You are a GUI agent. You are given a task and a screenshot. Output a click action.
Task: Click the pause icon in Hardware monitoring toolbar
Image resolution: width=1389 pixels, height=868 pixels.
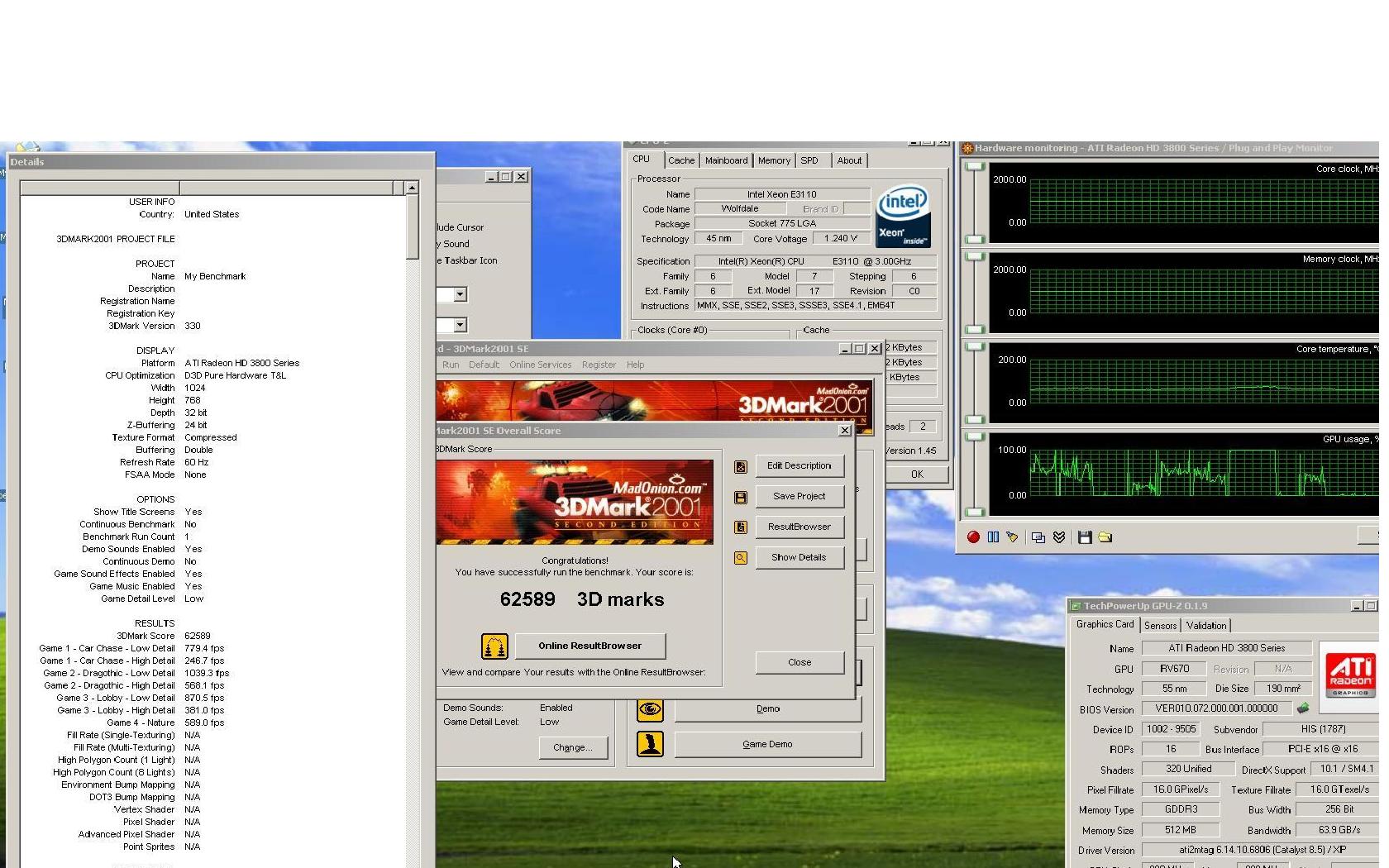(x=993, y=537)
